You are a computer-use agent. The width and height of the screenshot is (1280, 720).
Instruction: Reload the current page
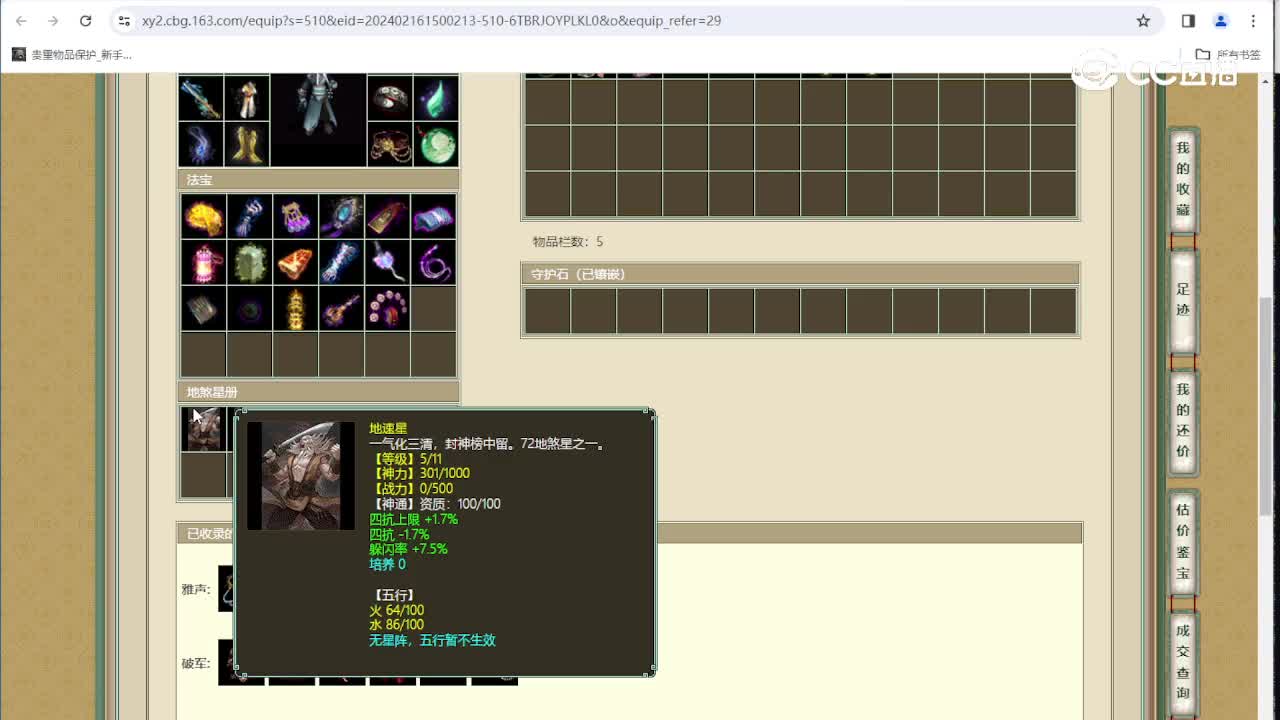[x=86, y=20]
